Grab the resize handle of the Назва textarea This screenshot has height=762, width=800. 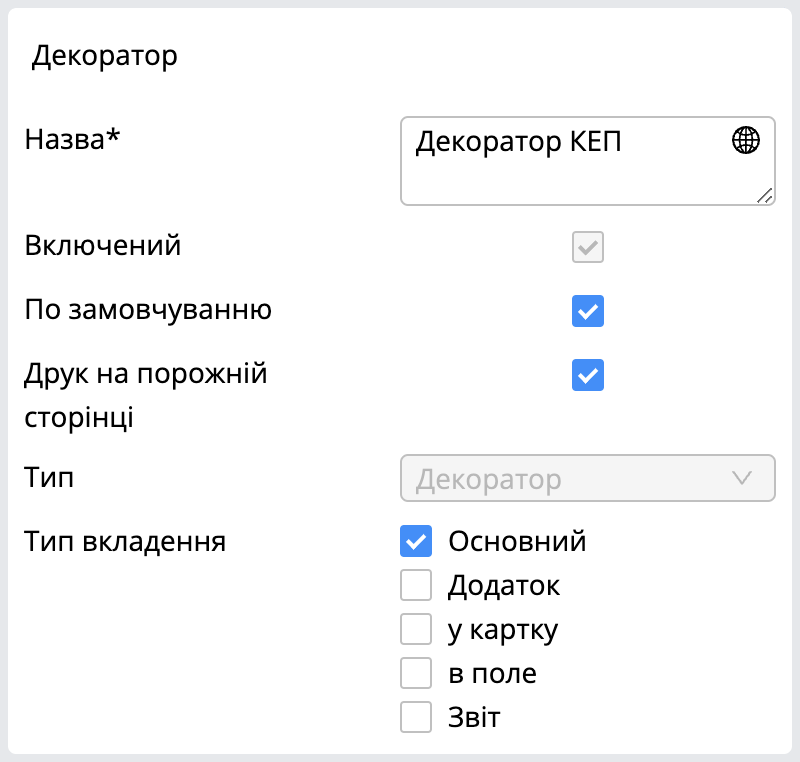(765, 195)
